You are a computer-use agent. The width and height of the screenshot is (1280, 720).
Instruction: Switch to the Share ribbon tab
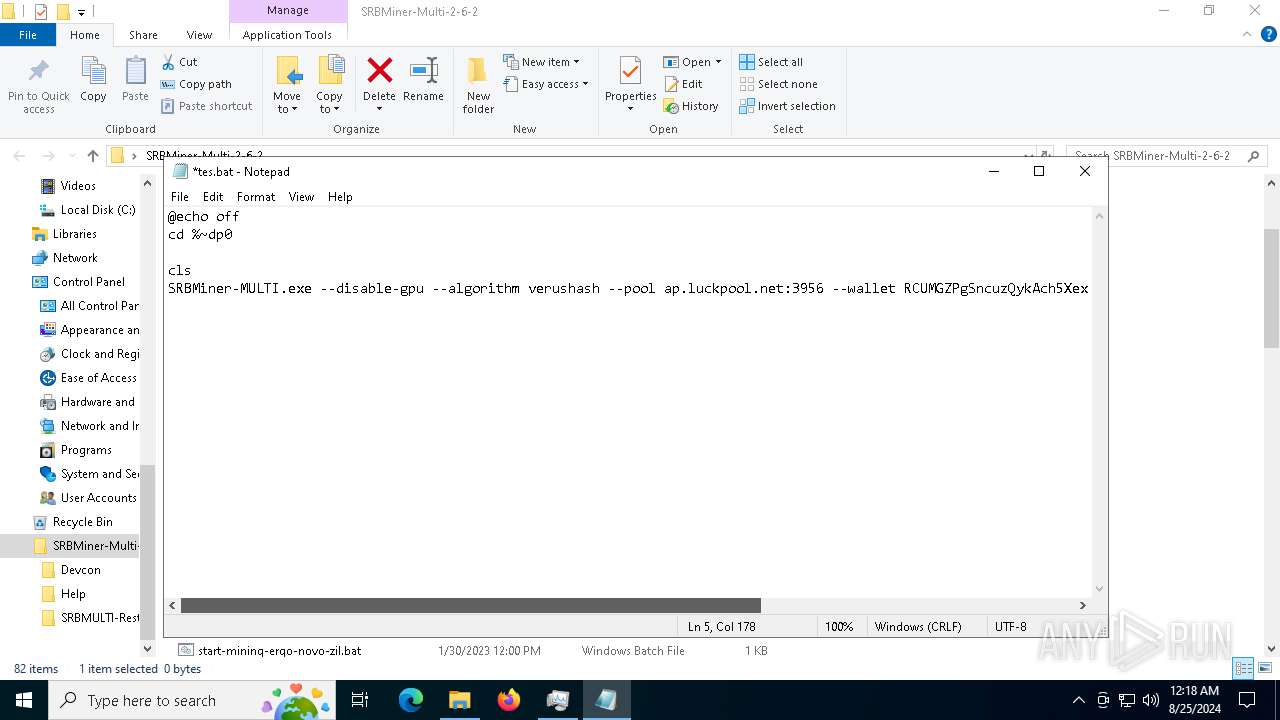click(x=143, y=35)
